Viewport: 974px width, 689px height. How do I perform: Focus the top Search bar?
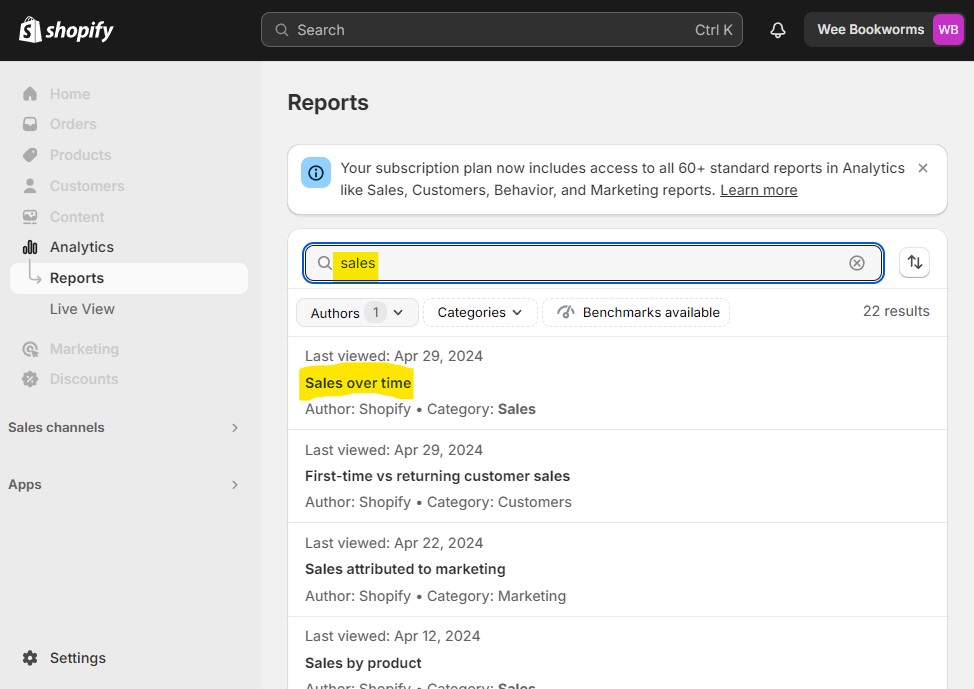502,30
